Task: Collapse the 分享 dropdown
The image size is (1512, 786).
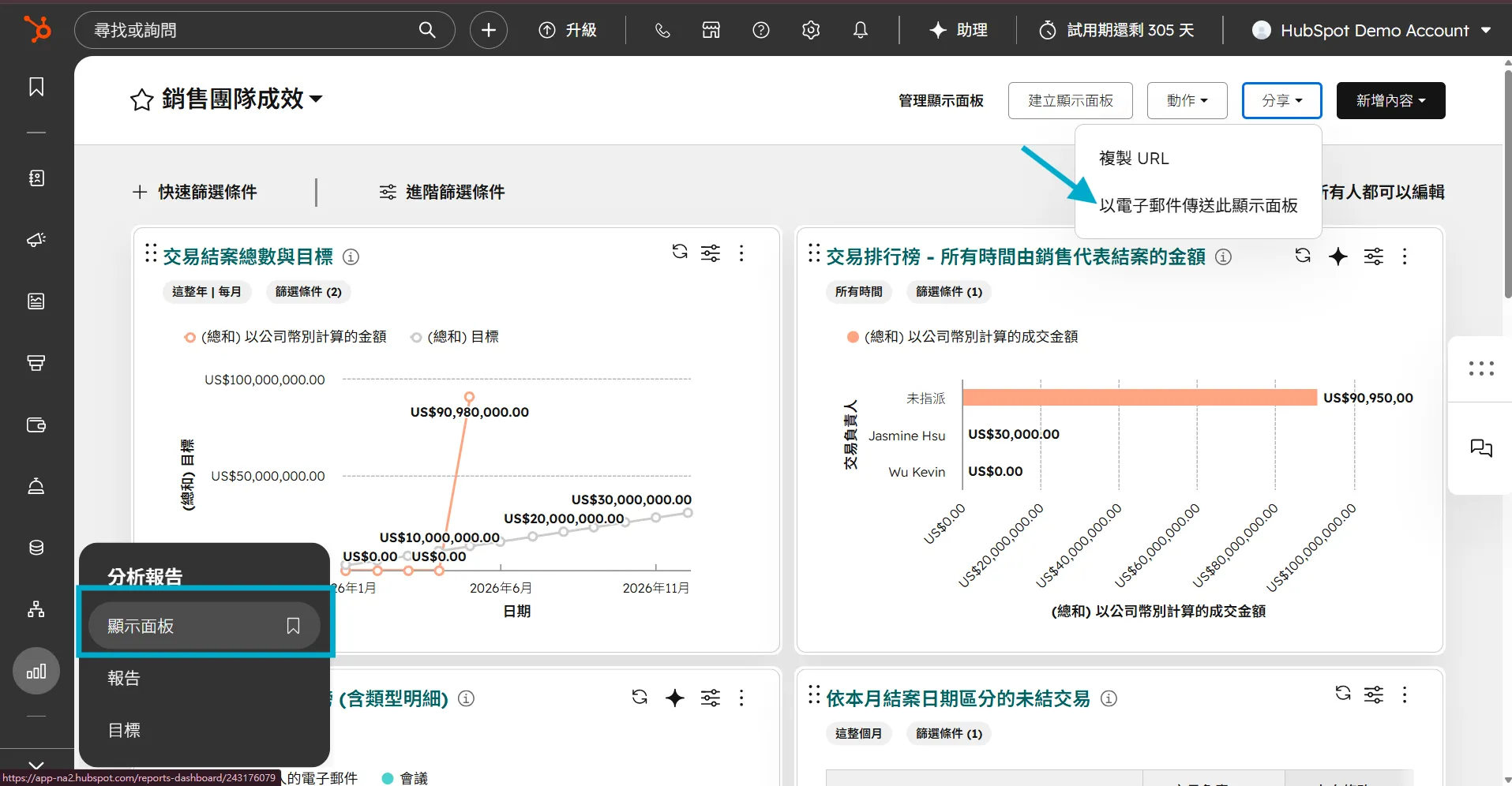Action: 1281,100
